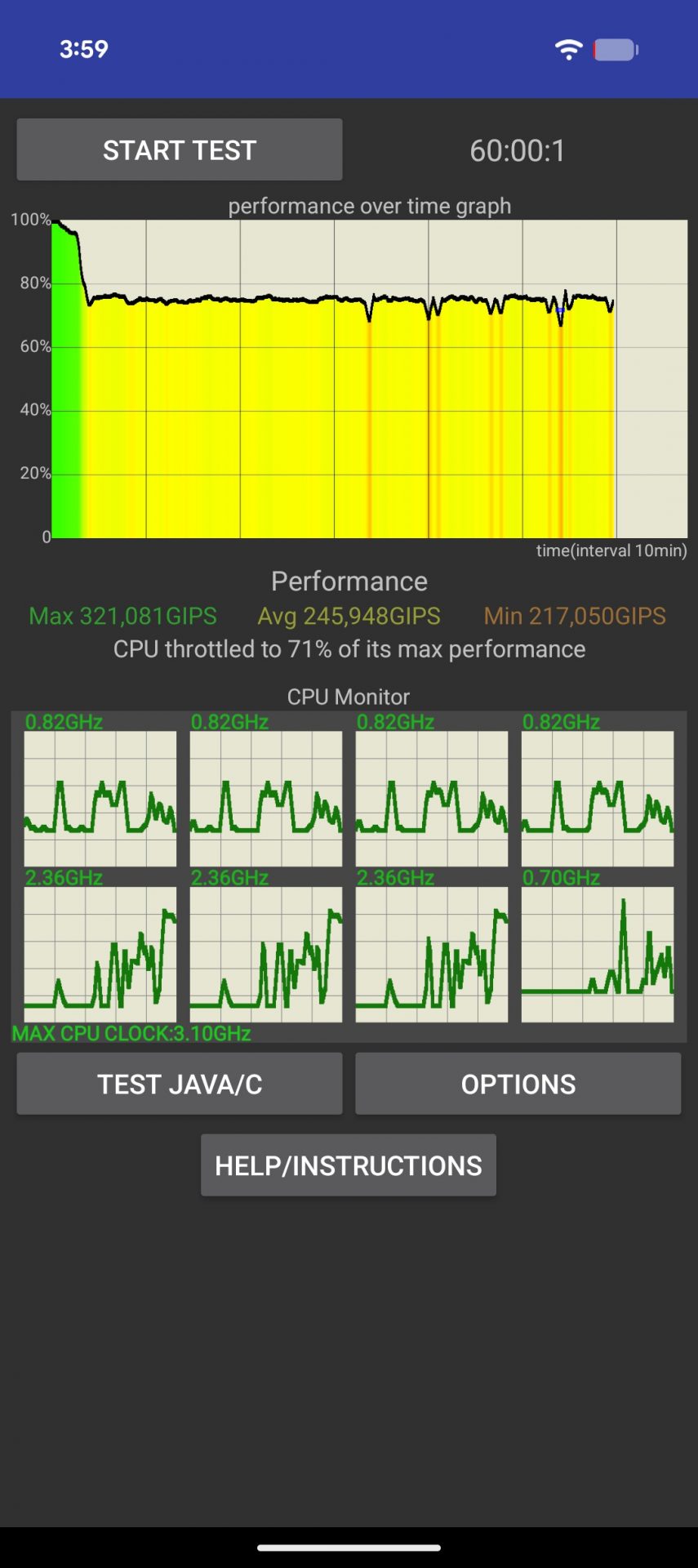Tap the battery status icon
Screen dimensions: 698x1568
pos(616,50)
